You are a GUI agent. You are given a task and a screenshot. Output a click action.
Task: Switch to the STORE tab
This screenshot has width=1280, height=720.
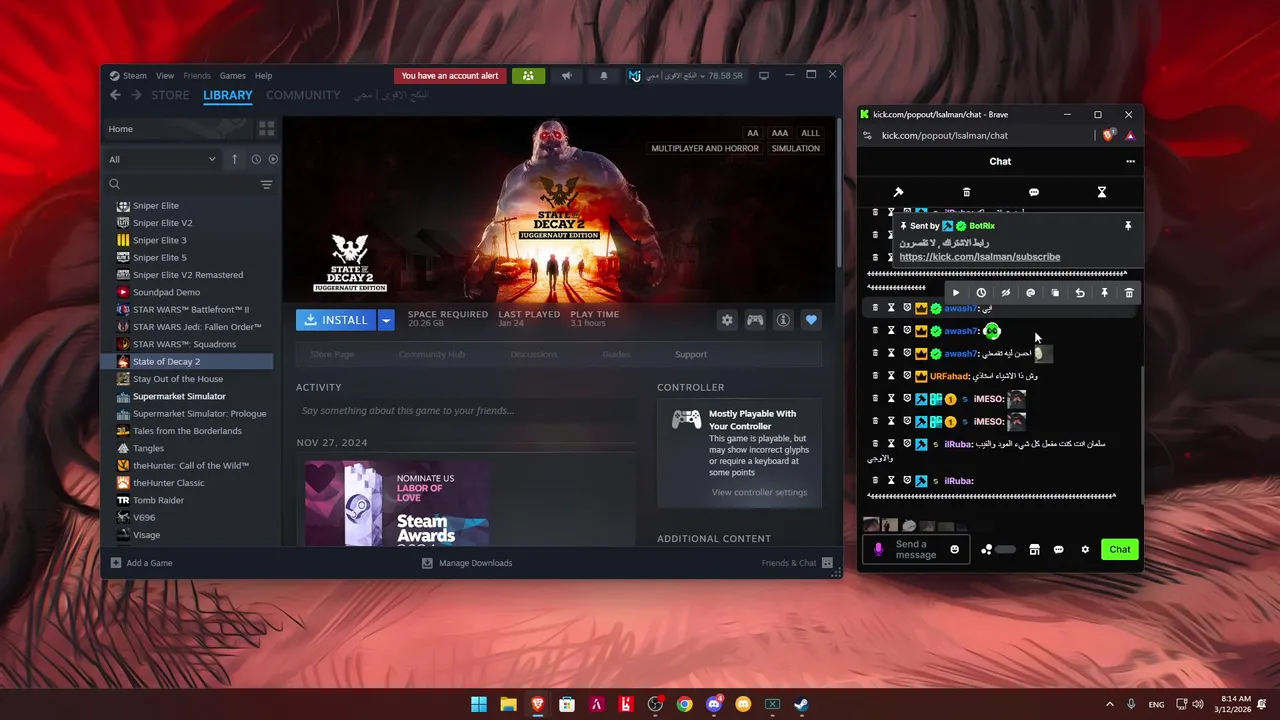170,95
